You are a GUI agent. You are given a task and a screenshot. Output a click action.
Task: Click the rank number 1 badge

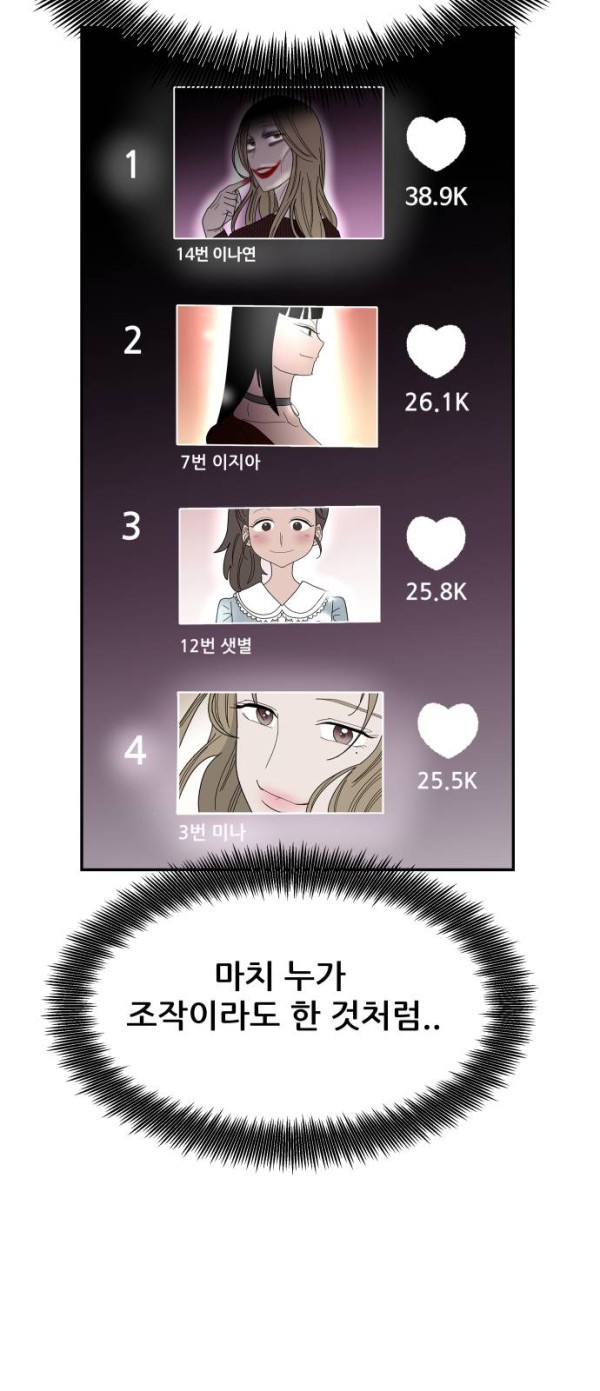131,165
